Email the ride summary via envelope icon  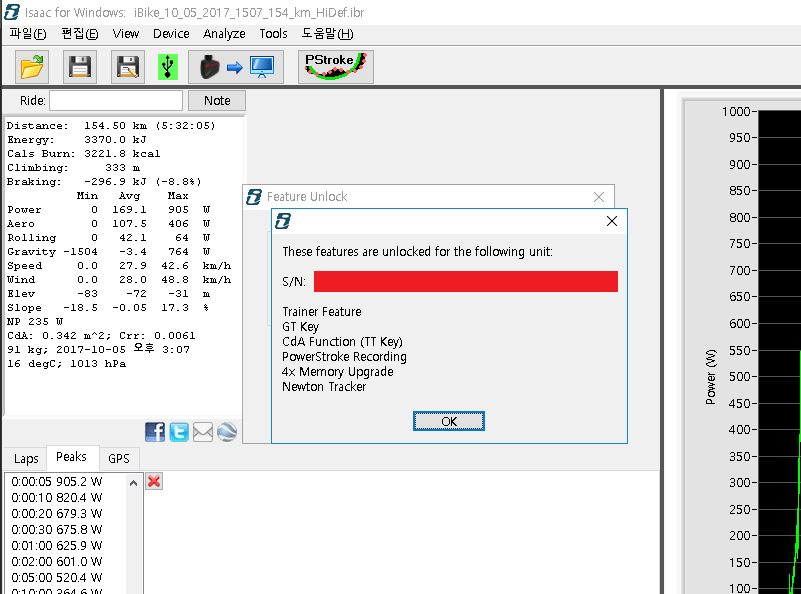tap(203, 432)
